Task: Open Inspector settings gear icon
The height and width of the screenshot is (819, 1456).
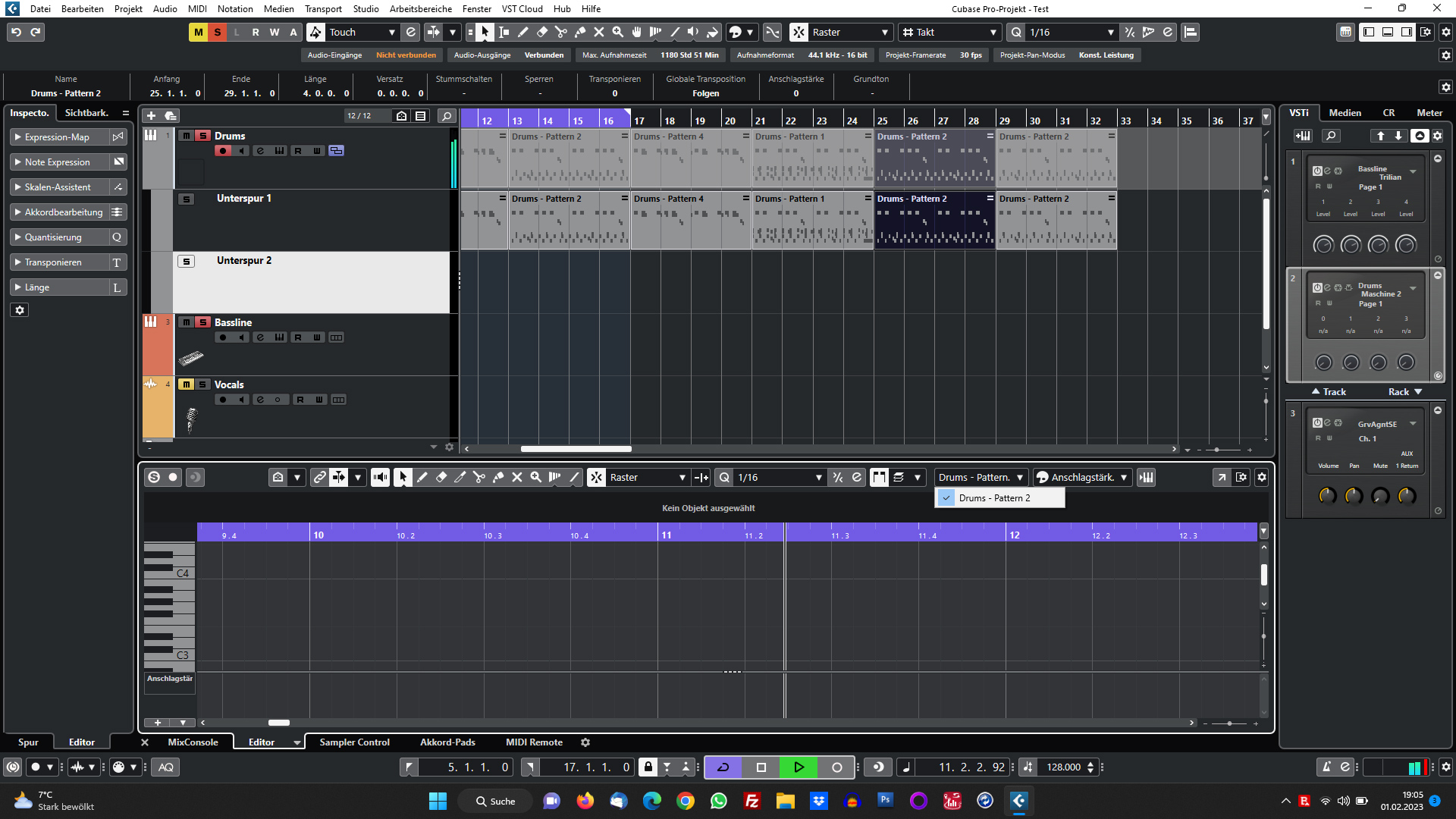Action: pos(20,310)
